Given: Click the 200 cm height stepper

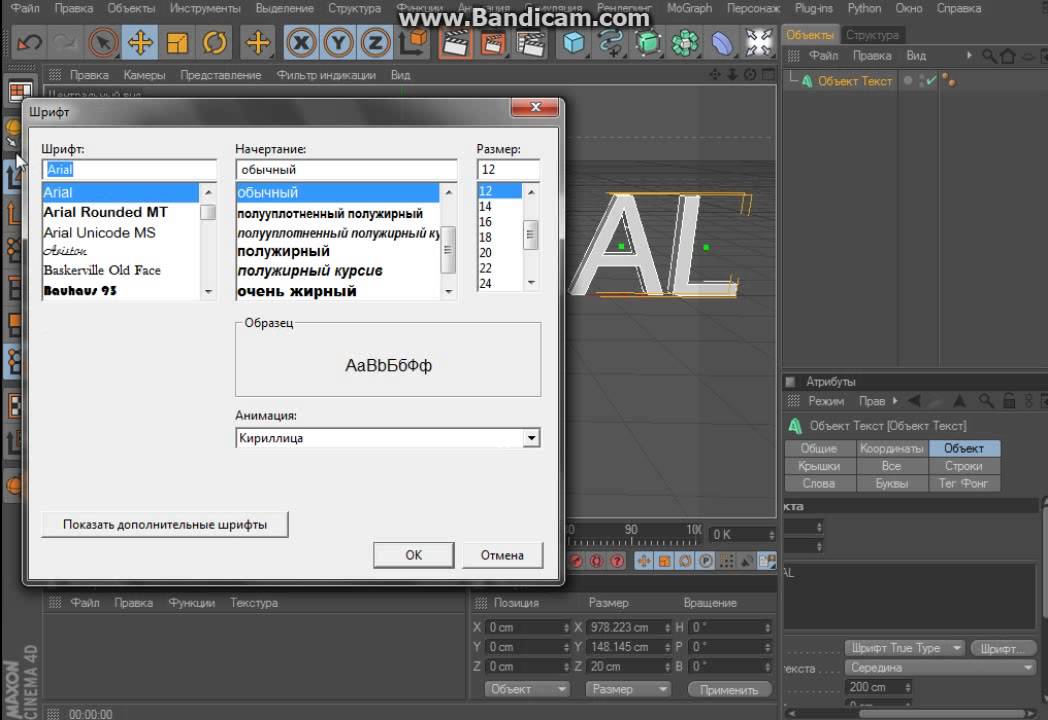Looking at the screenshot, I should pyautogui.click(x=908, y=687).
